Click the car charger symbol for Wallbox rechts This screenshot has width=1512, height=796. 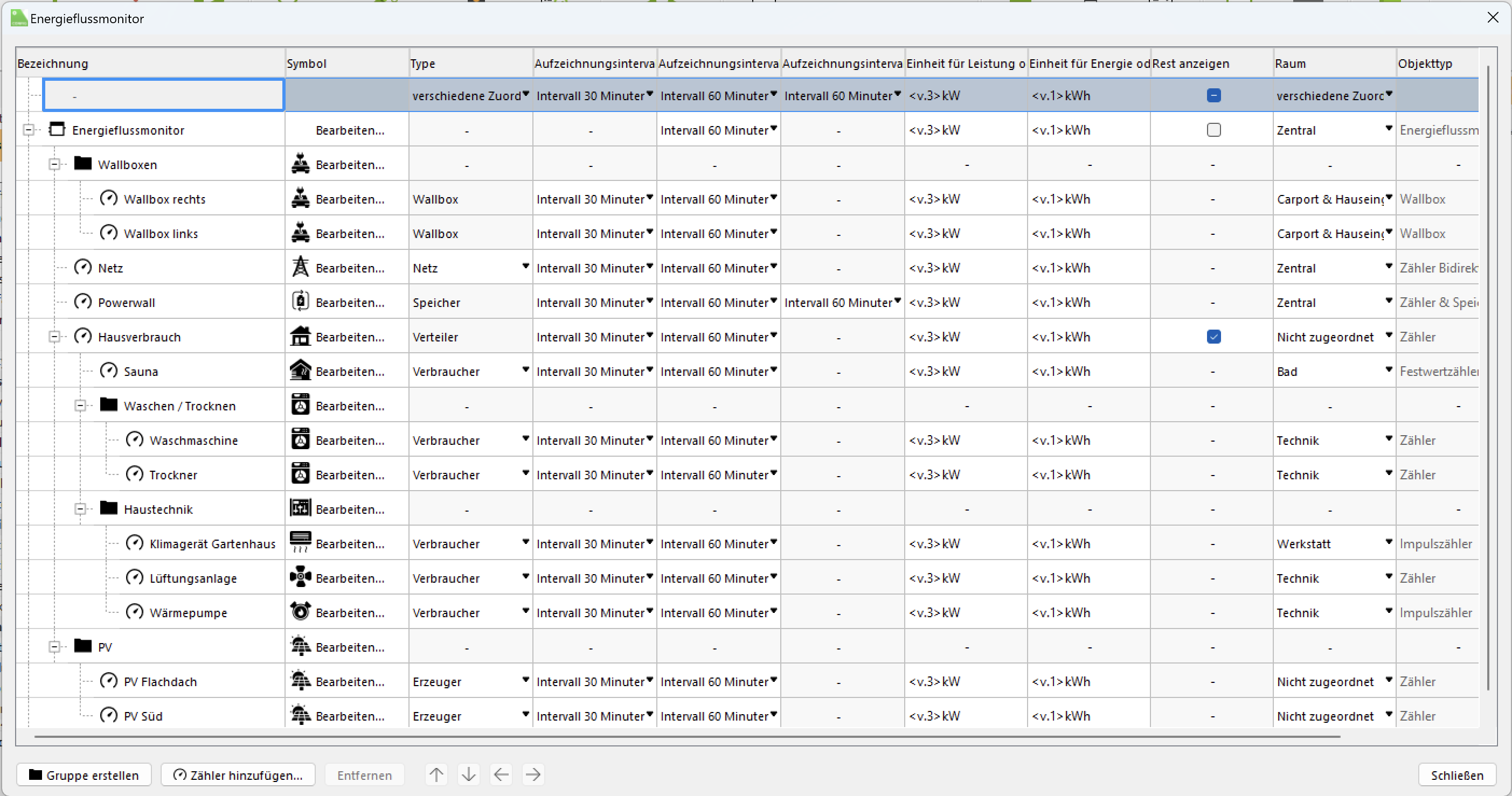pos(300,199)
